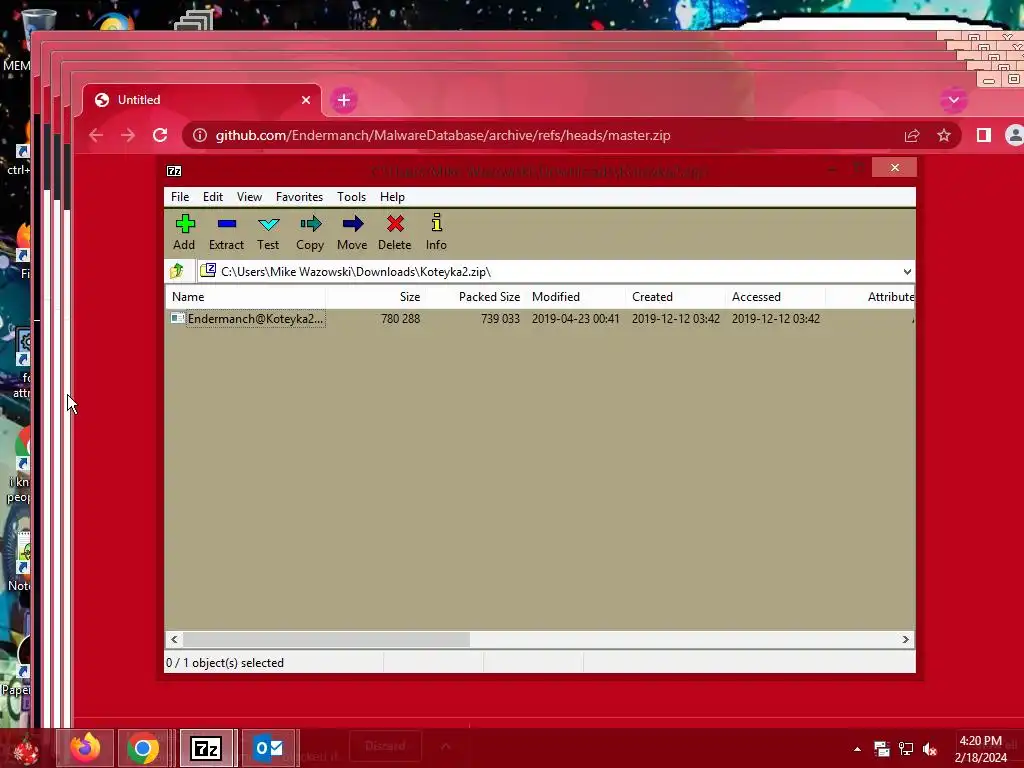Sort by the Size column header
Screen dimensions: 1024x768
[x=375, y=296]
